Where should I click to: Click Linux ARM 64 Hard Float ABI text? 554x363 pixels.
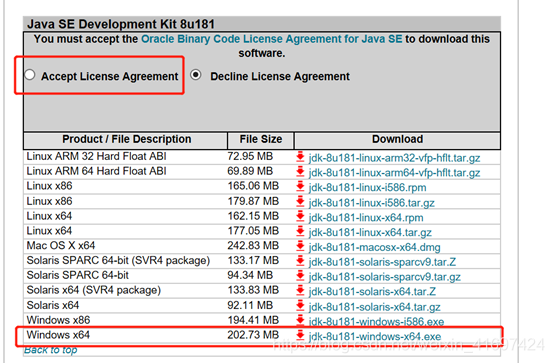tap(96, 171)
